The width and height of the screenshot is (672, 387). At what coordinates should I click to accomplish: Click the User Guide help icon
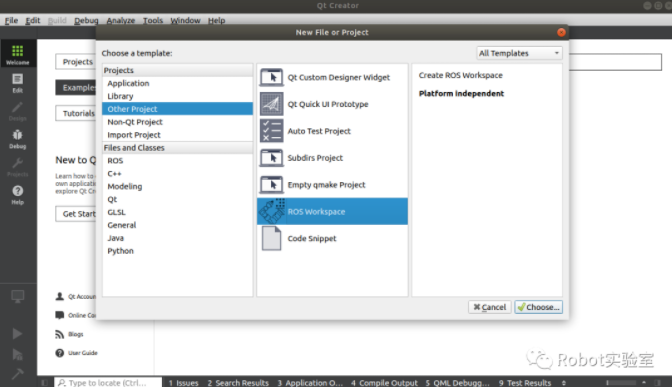point(60,353)
